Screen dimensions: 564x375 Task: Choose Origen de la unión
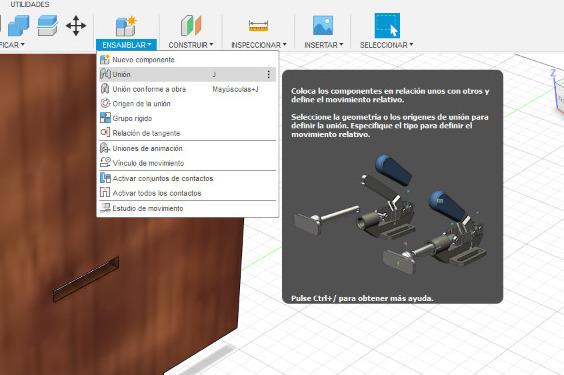(187, 104)
